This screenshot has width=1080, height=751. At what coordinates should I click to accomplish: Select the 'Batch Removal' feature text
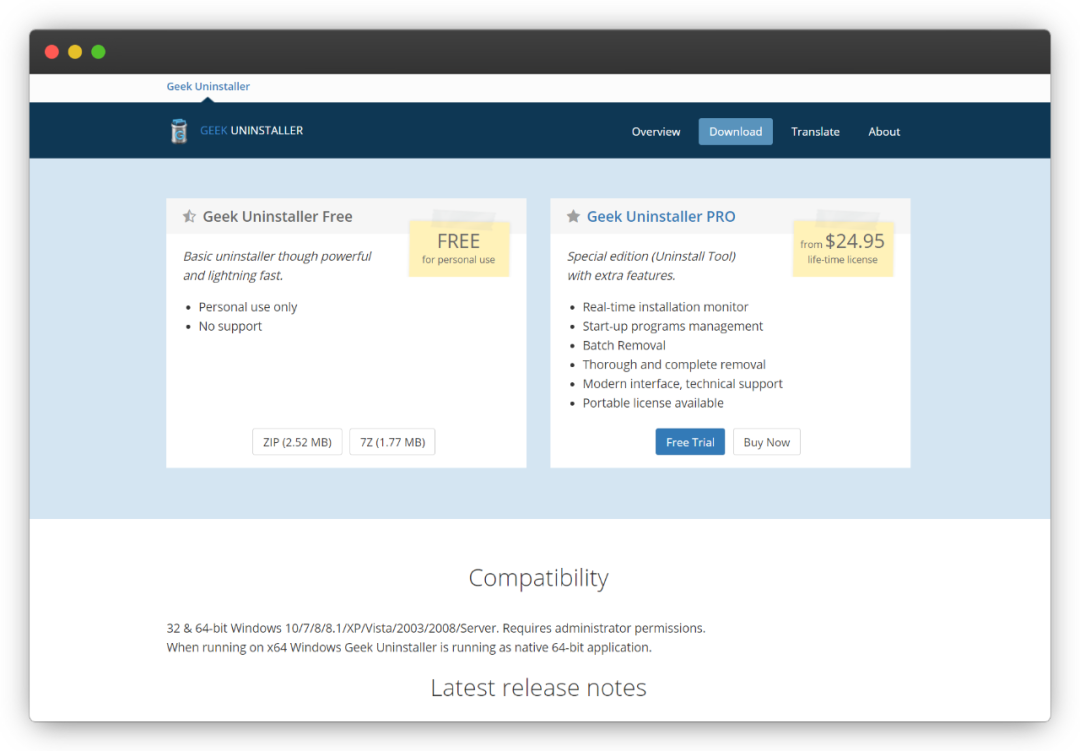point(624,345)
